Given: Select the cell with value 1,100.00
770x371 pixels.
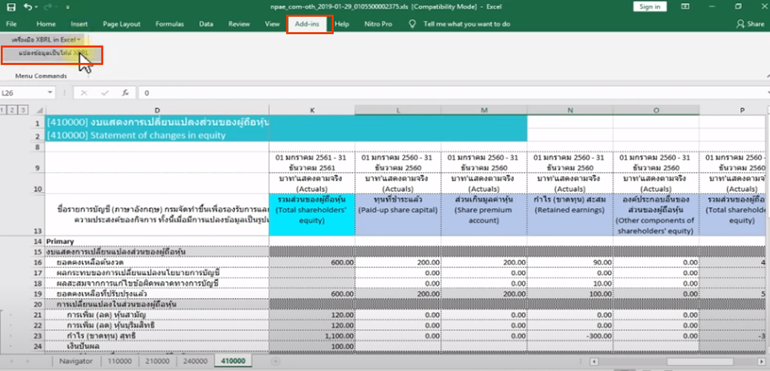Looking at the screenshot, I should click(x=312, y=336).
